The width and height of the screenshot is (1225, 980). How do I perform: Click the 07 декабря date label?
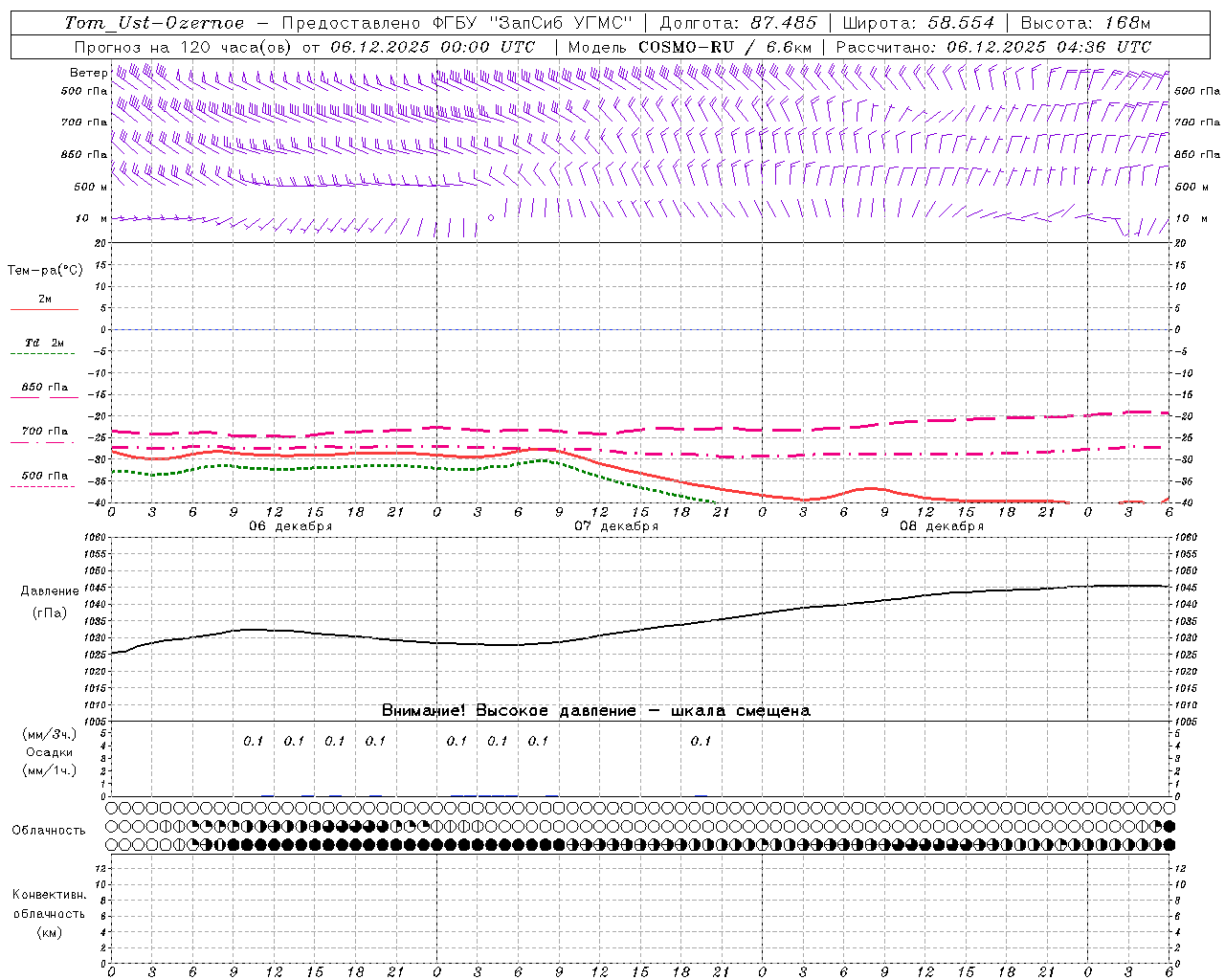pos(616,526)
